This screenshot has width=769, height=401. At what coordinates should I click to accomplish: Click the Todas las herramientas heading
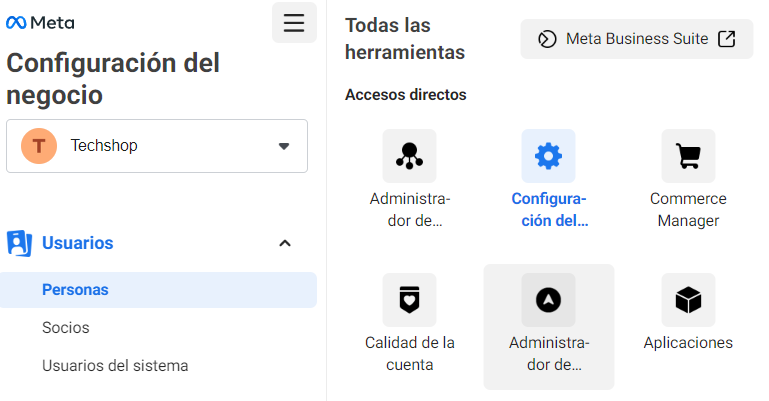(405, 39)
